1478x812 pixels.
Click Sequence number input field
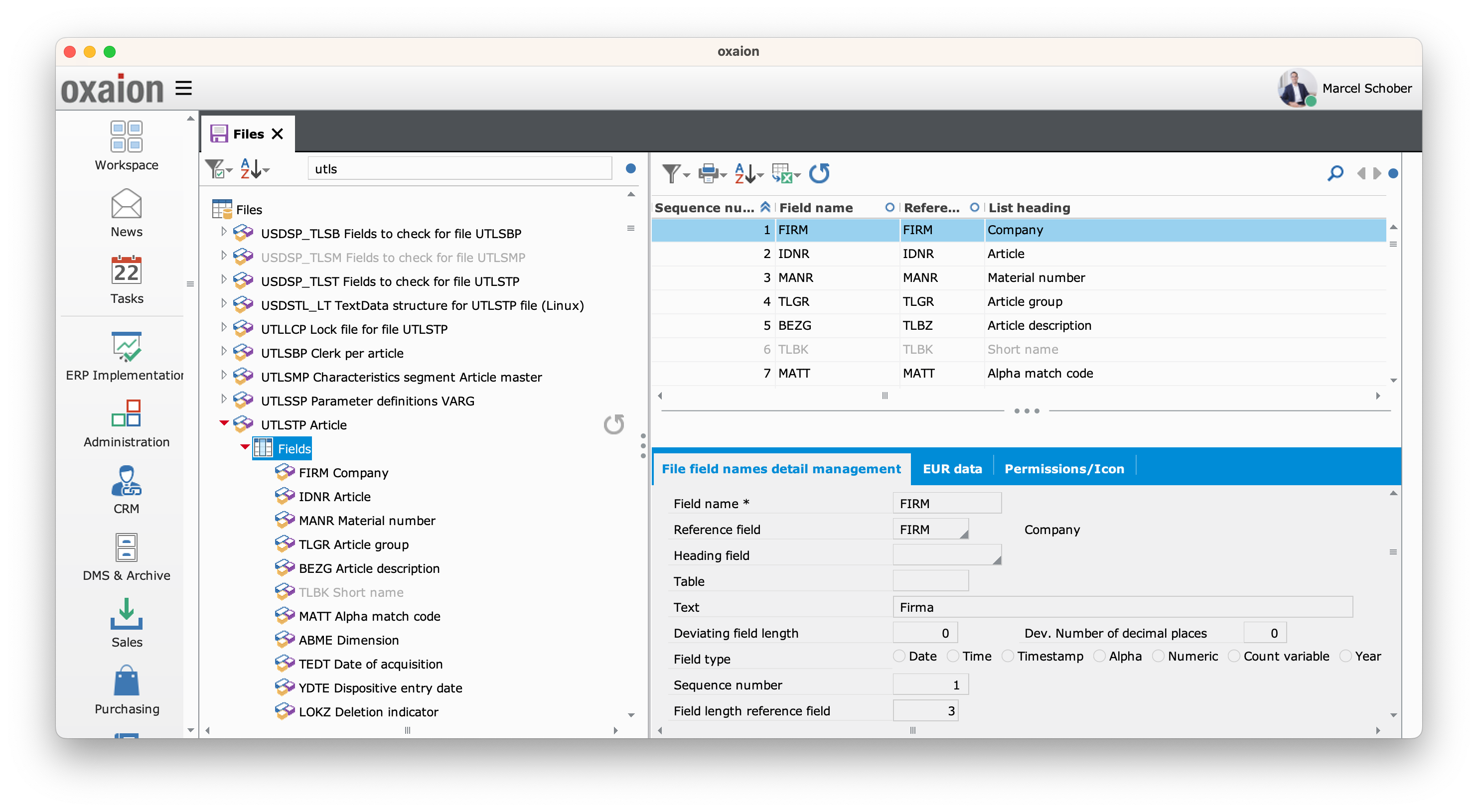pyautogui.click(x=931, y=684)
